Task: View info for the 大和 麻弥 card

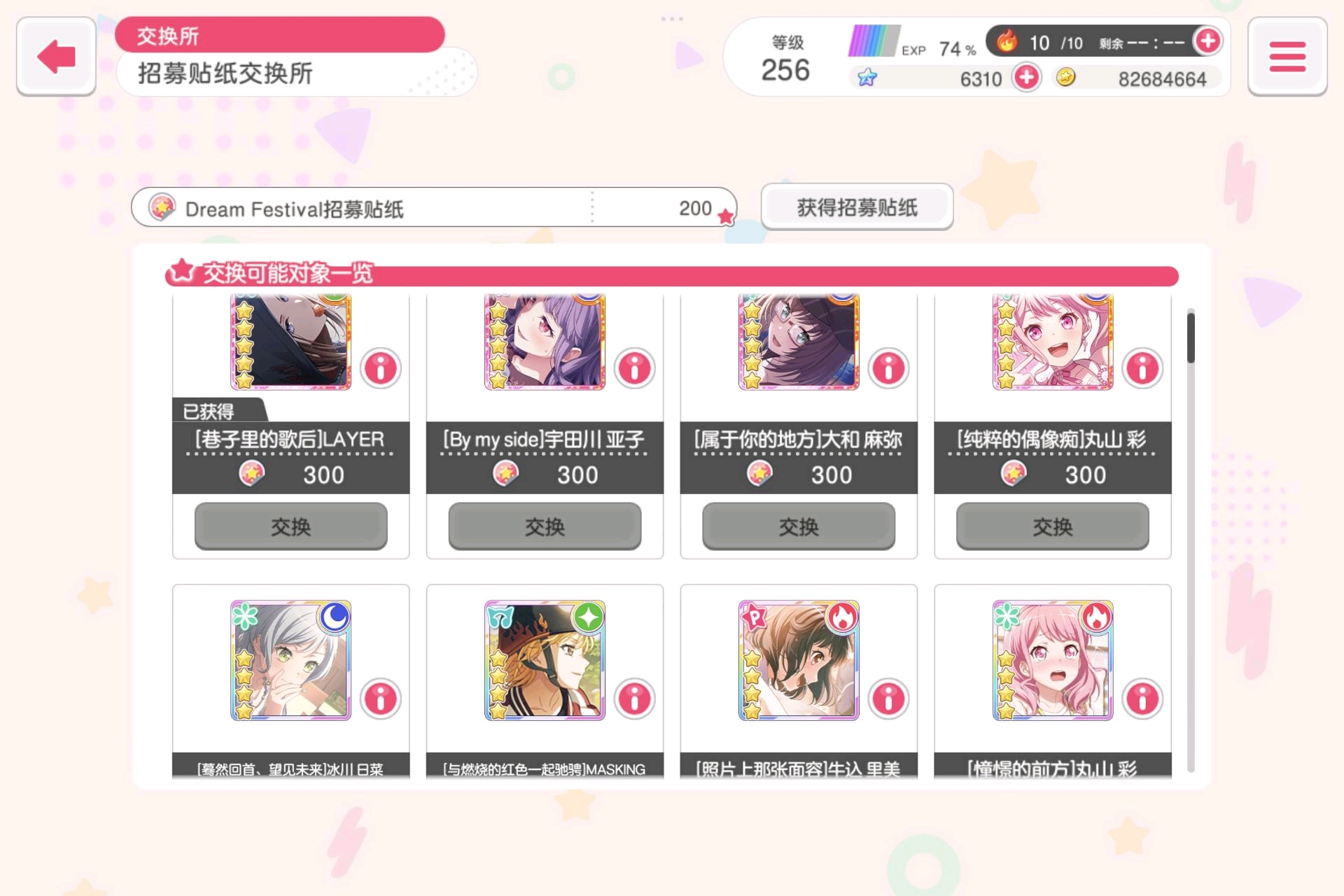Action: point(889,367)
